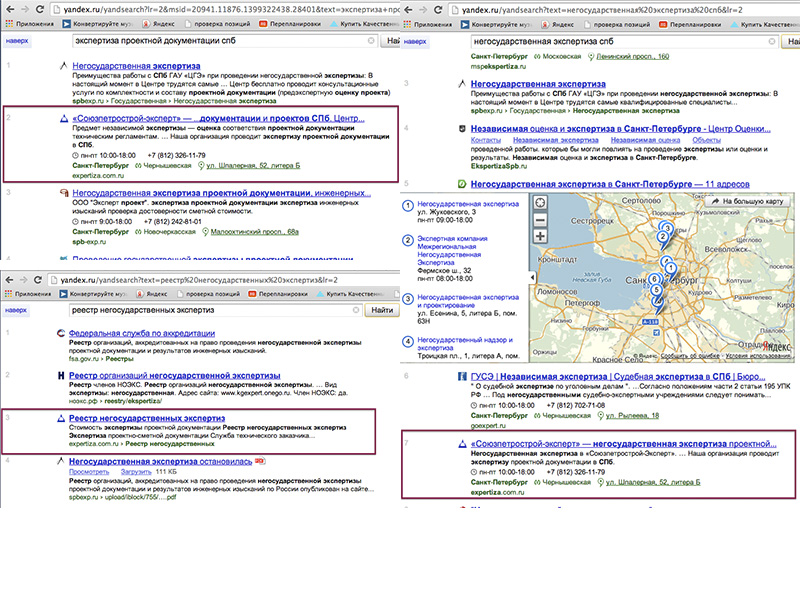
Task: Open address link 'ул. Рылеева, 18'
Action: coord(632,416)
